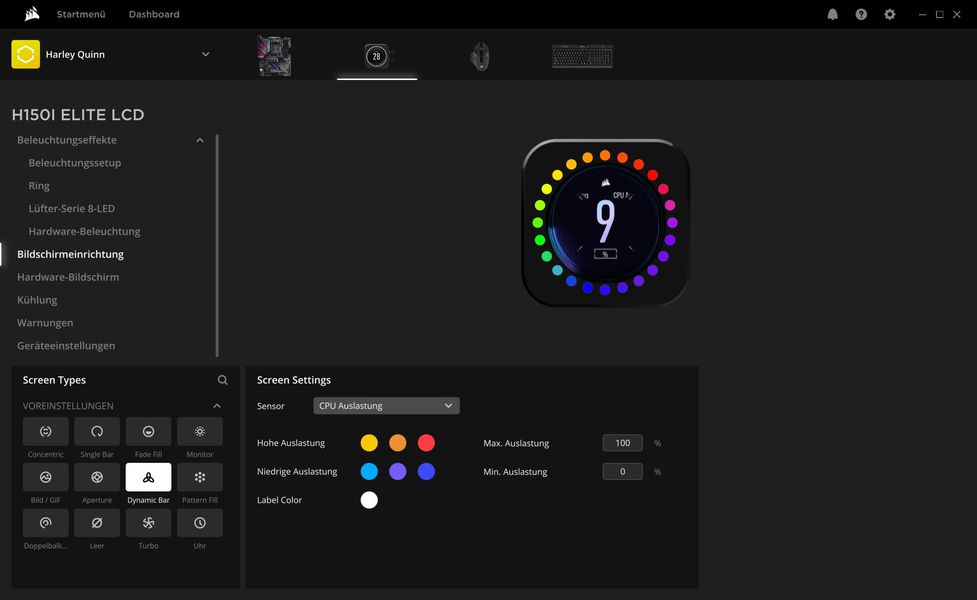Image resolution: width=977 pixels, height=600 pixels.
Task: Open the notifications bell
Action: click(x=832, y=14)
